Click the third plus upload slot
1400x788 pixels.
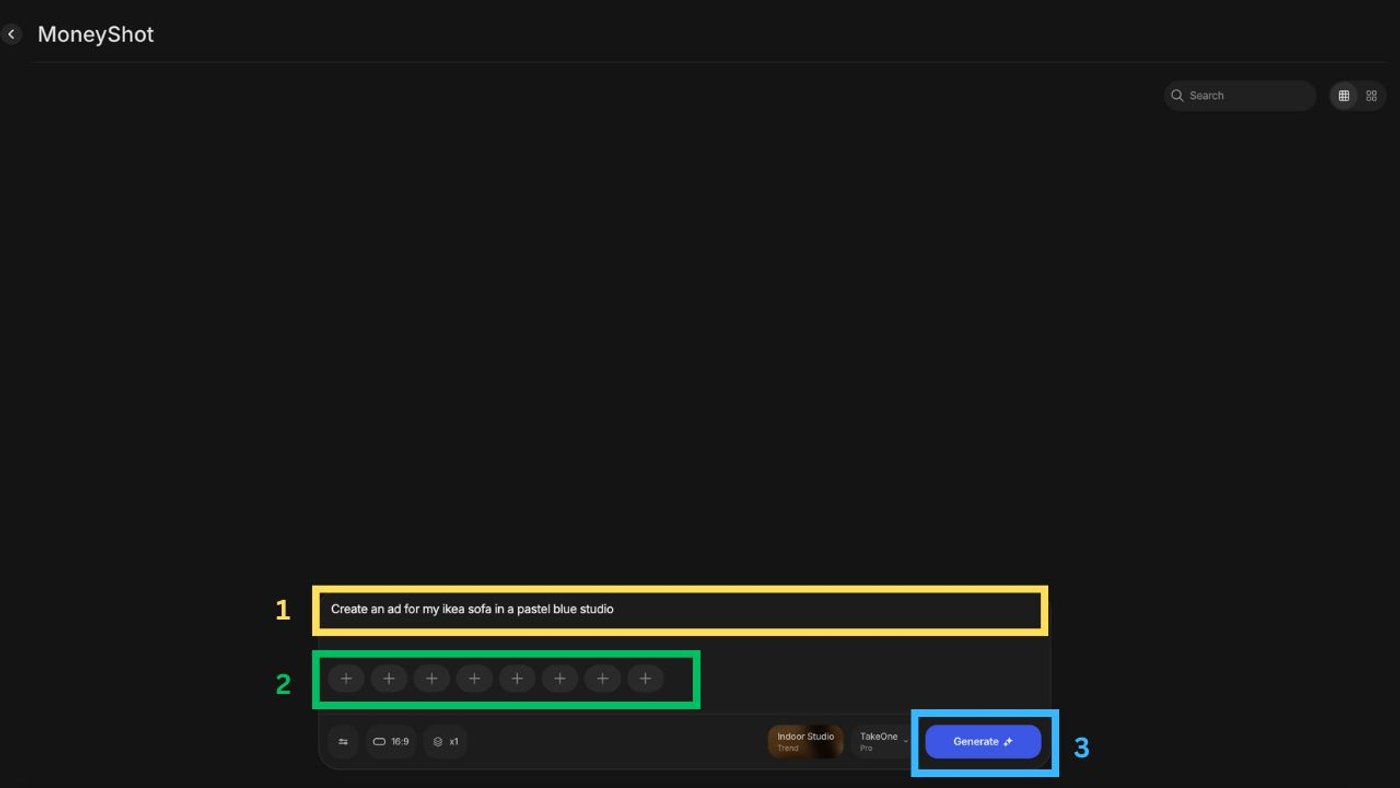click(432, 679)
